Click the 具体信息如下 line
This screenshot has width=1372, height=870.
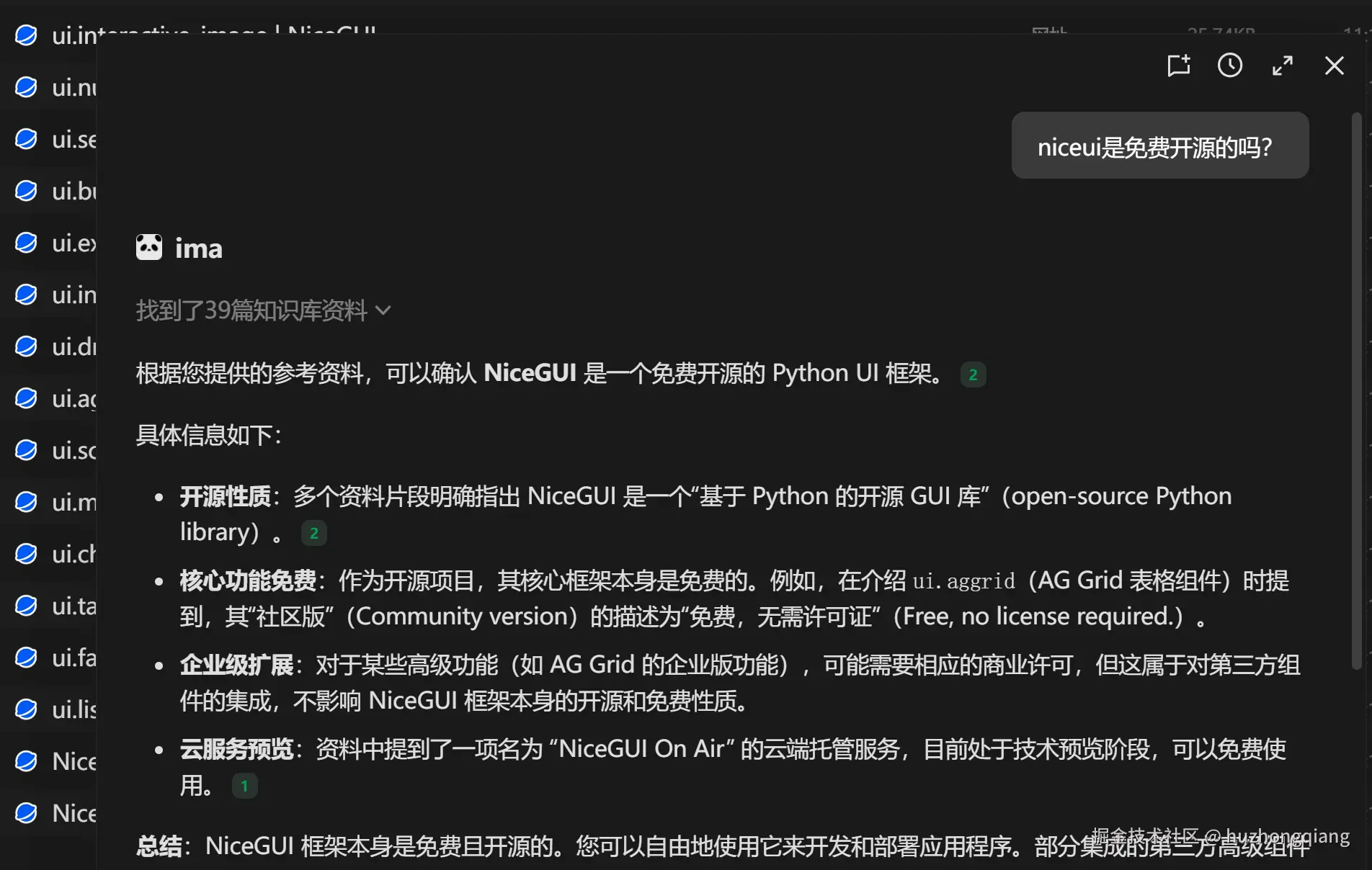click(209, 435)
